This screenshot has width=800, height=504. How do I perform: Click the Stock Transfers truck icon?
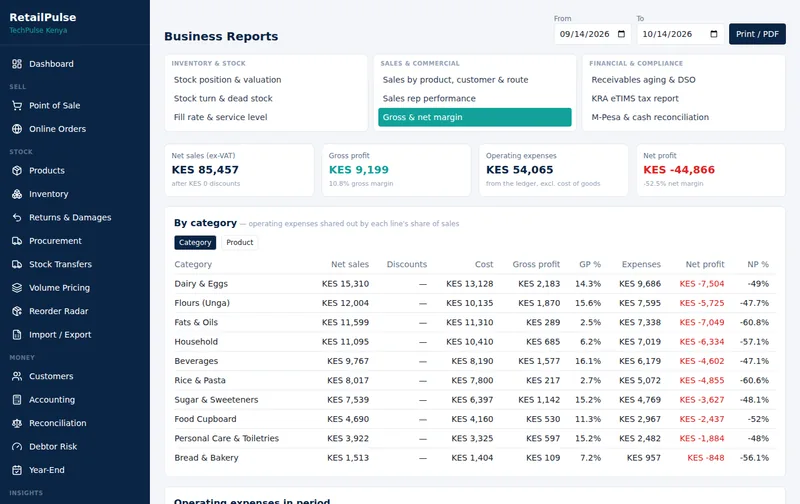point(17,264)
